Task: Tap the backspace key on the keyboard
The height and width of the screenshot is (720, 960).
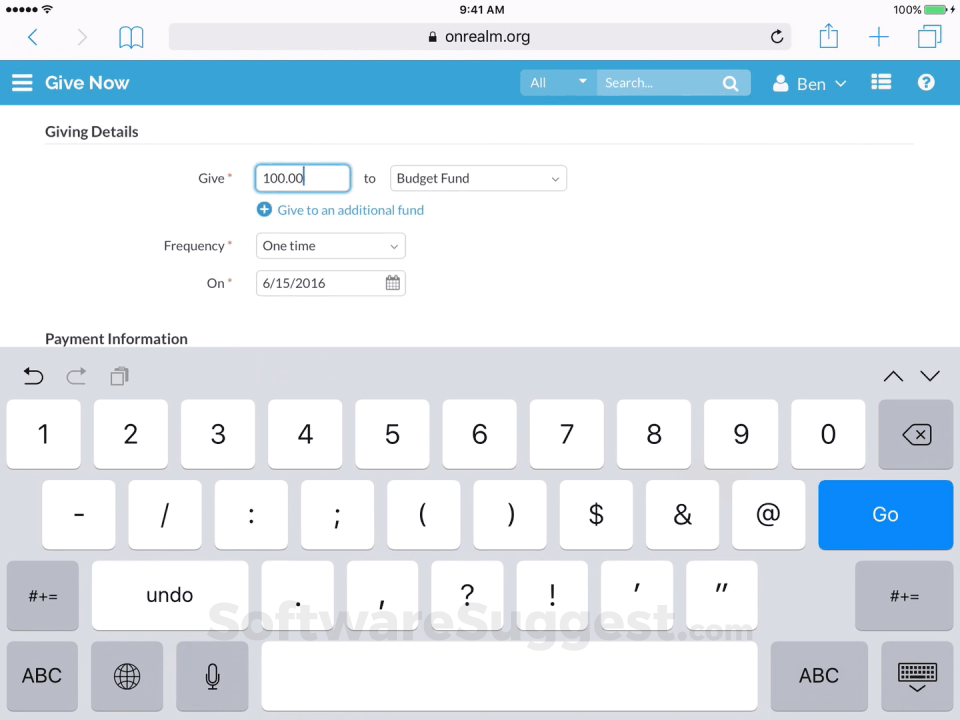Action: (916, 434)
